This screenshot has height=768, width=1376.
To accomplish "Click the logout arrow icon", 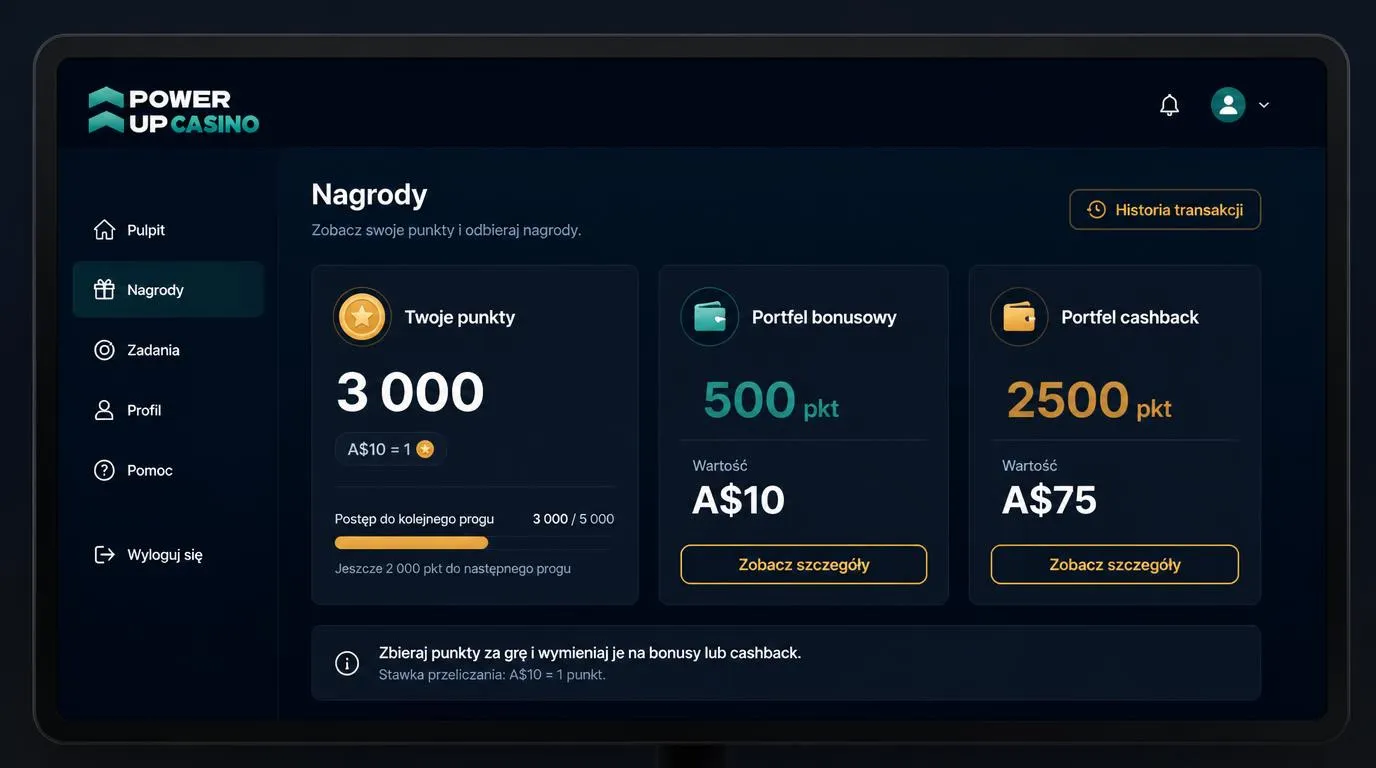I will (104, 554).
